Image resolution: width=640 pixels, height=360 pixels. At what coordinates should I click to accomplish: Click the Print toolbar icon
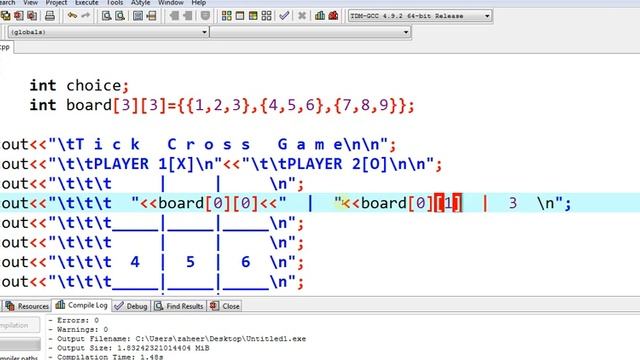[x=50, y=16]
